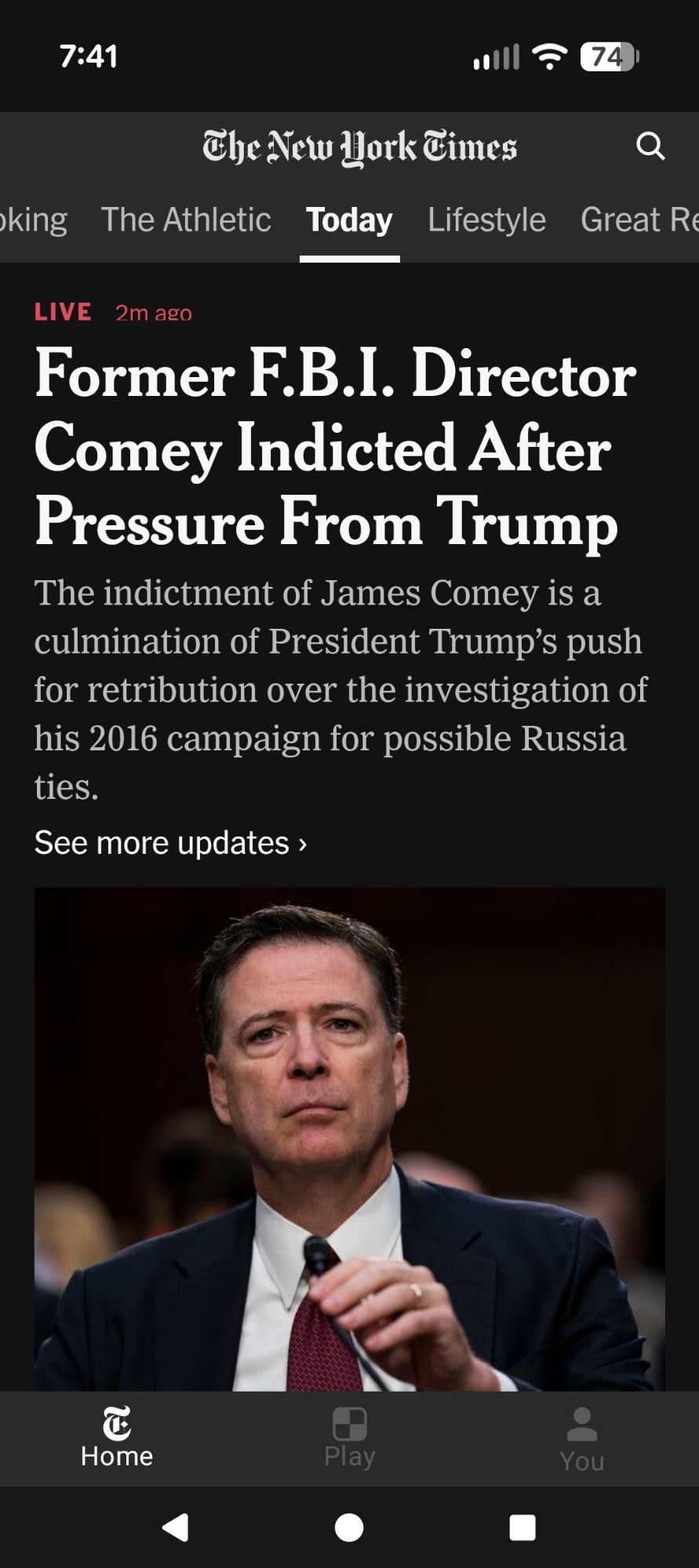699x1568 pixels.
Task: Switch to the Lifestyle tab
Action: [x=486, y=220]
